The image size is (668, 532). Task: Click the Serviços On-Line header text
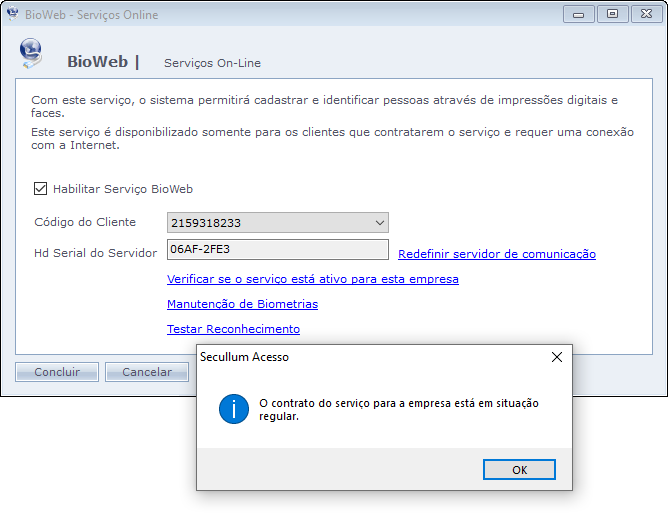tap(212, 63)
